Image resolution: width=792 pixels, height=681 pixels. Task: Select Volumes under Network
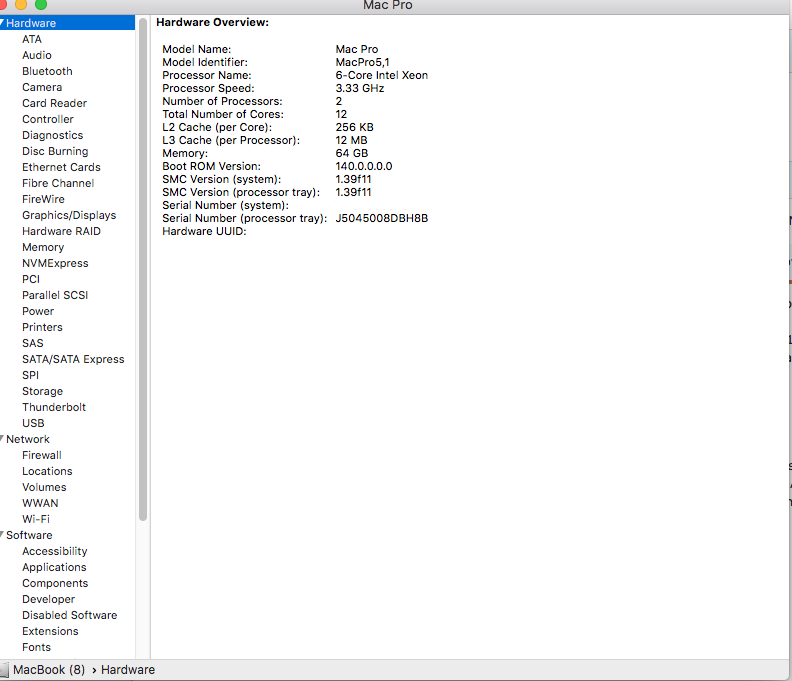[44, 487]
